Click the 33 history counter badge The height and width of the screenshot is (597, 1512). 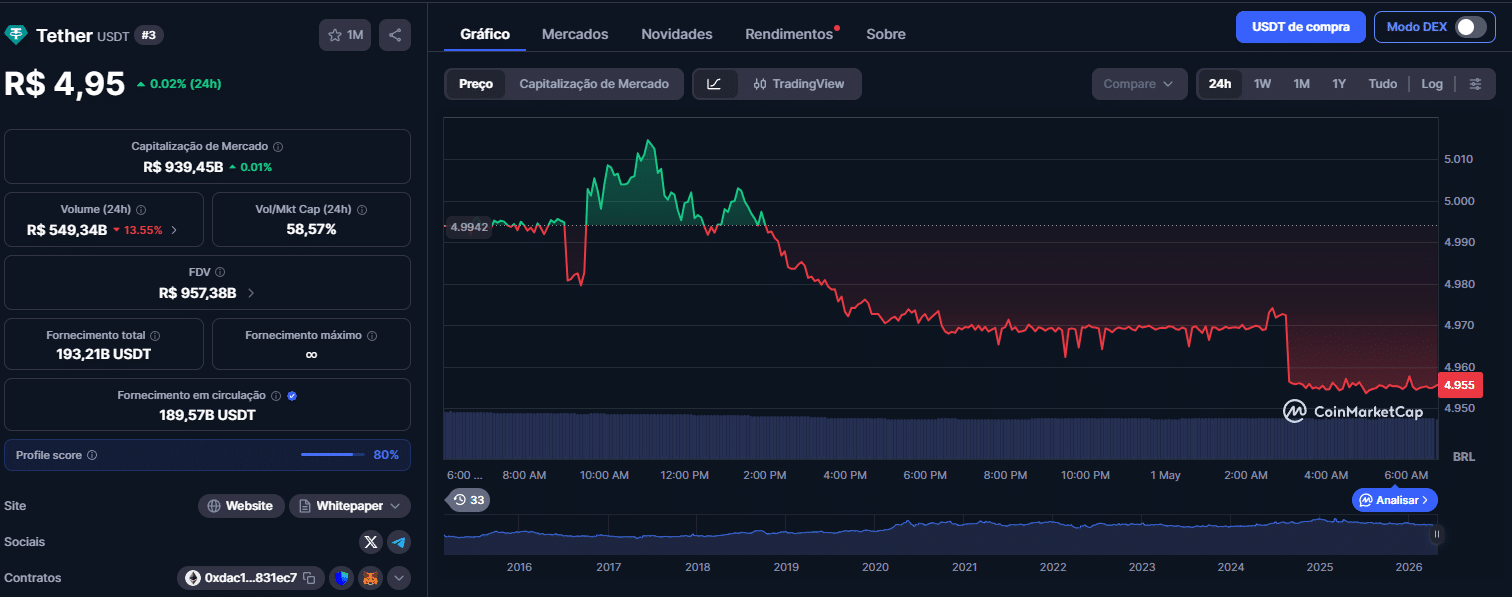click(468, 499)
